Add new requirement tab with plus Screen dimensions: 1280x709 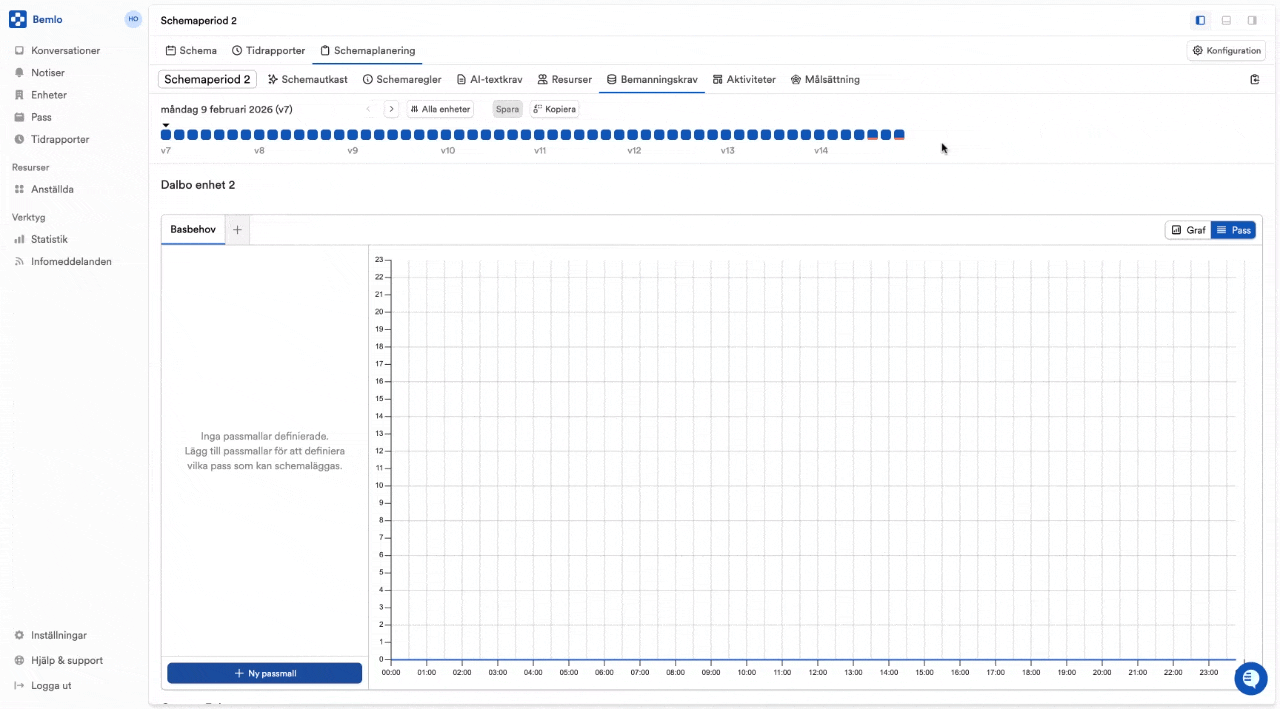click(237, 230)
